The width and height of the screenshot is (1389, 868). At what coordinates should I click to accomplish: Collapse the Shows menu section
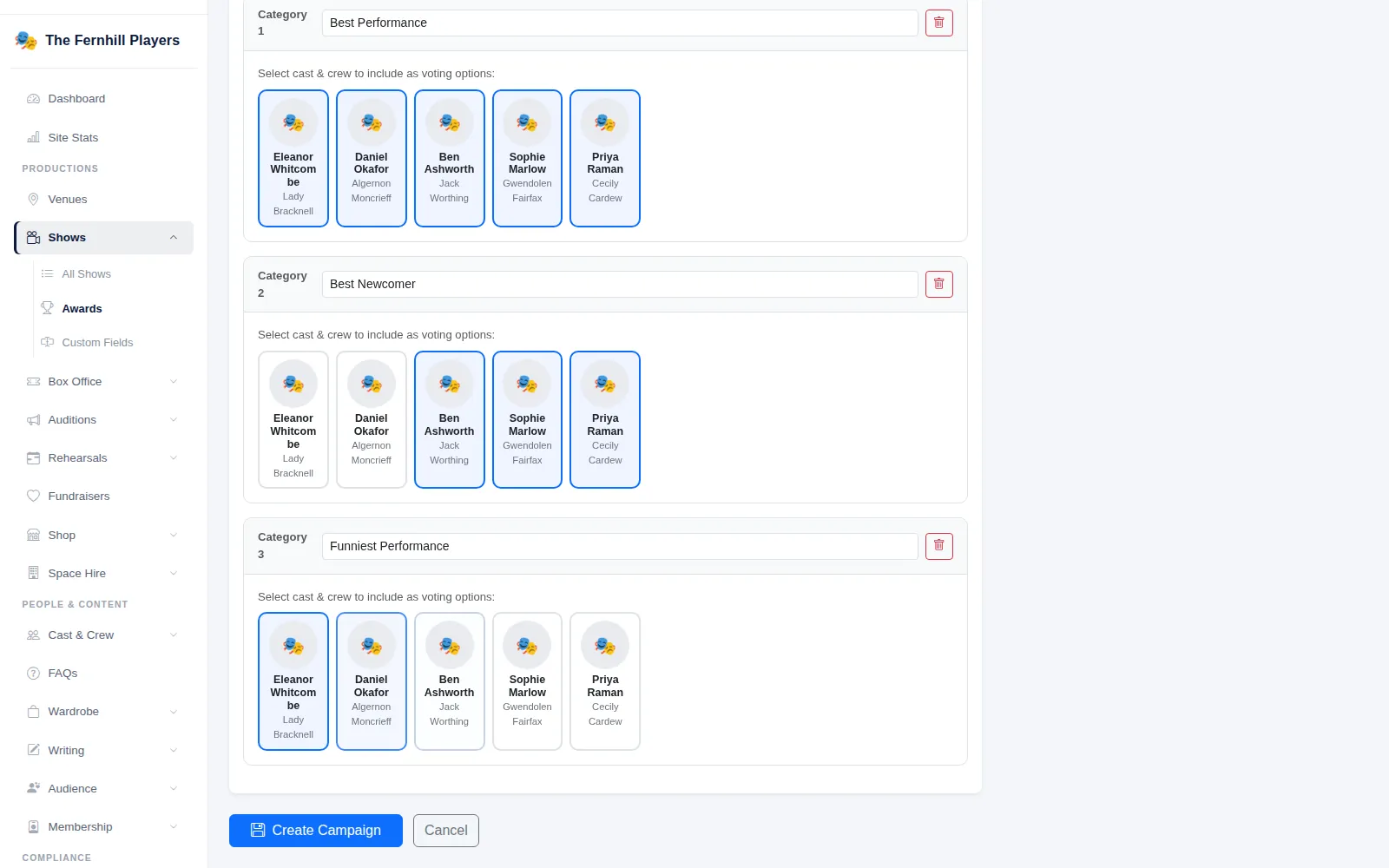pyautogui.click(x=103, y=238)
